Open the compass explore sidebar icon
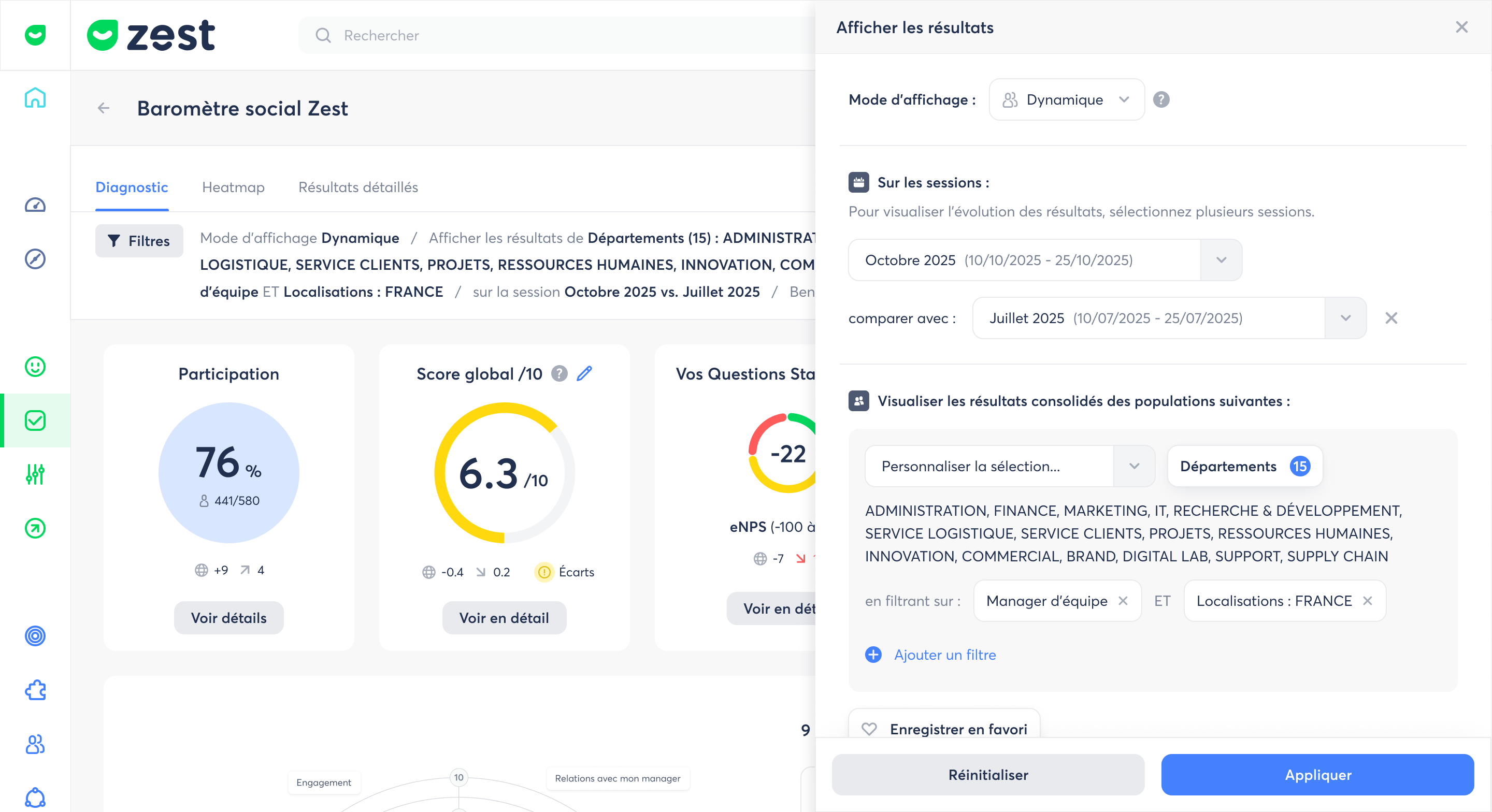This screenshot has height=812, width=1492. [x=35, y=259]
